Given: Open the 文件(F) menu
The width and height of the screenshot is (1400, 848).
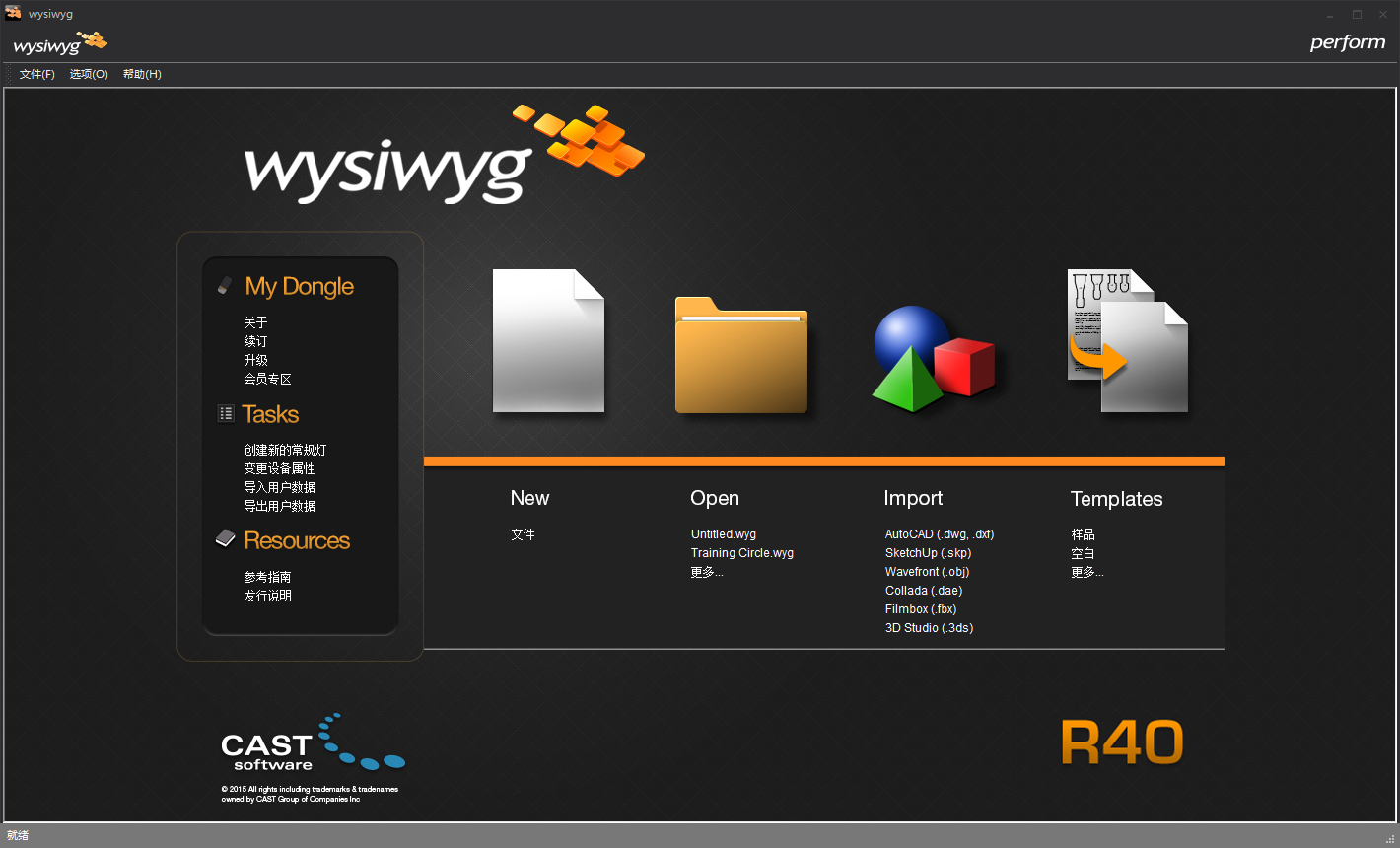Looking at the screenshot, I should (37, 74).
